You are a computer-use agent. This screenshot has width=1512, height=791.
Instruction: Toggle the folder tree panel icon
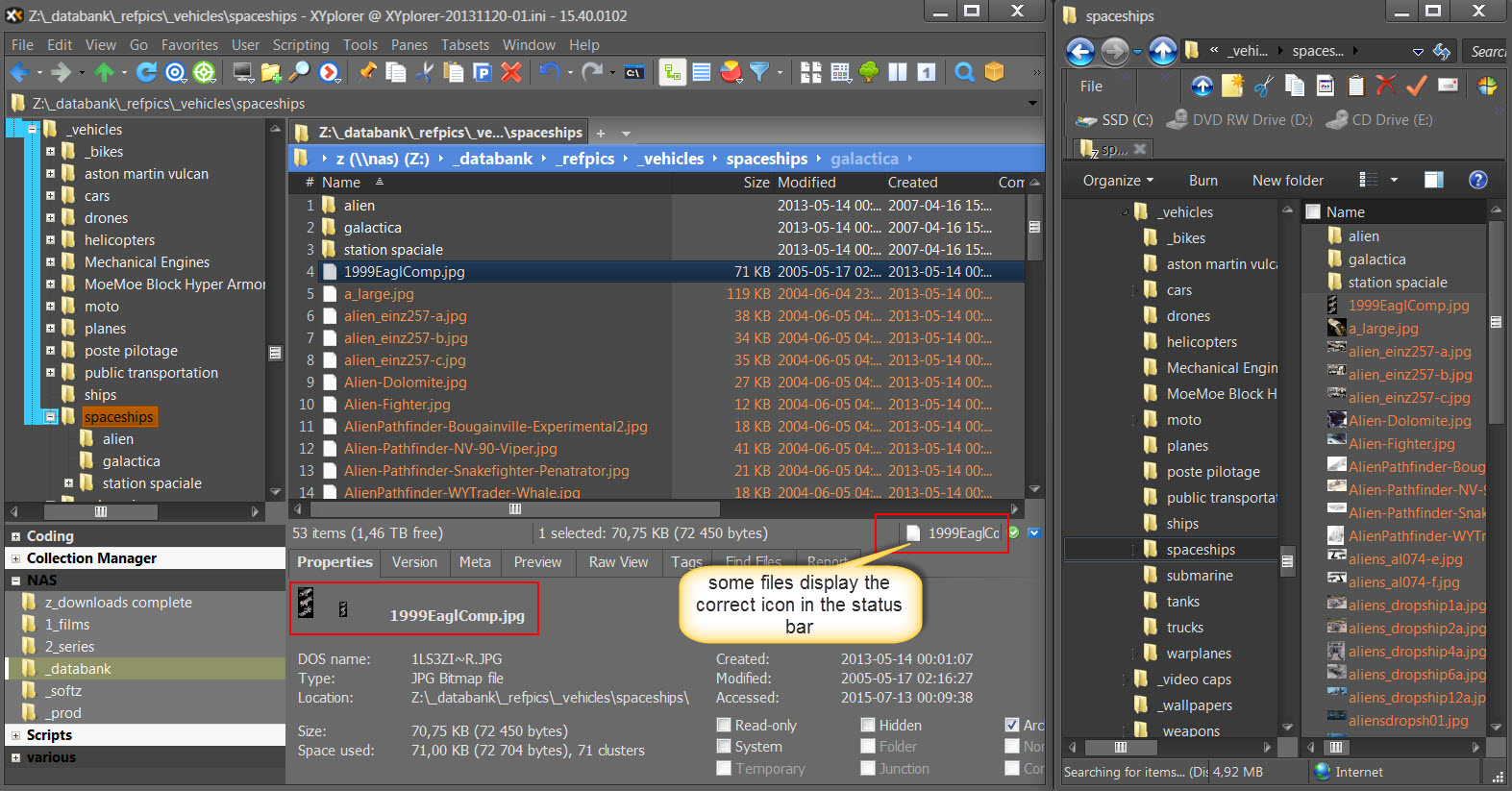pyautogui.click(x=672, y=72)
